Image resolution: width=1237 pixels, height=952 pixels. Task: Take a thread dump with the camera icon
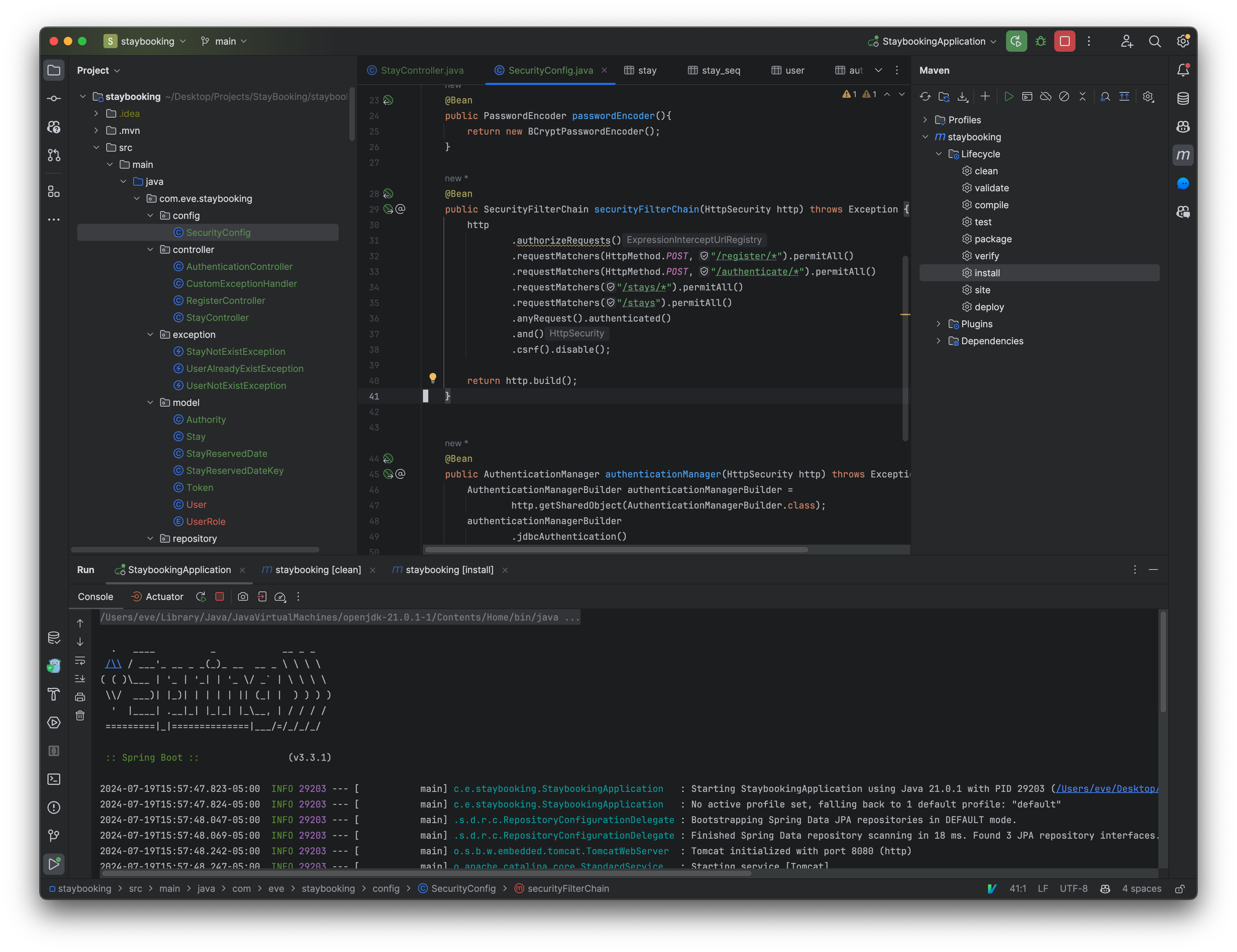[x=243, y=597]
